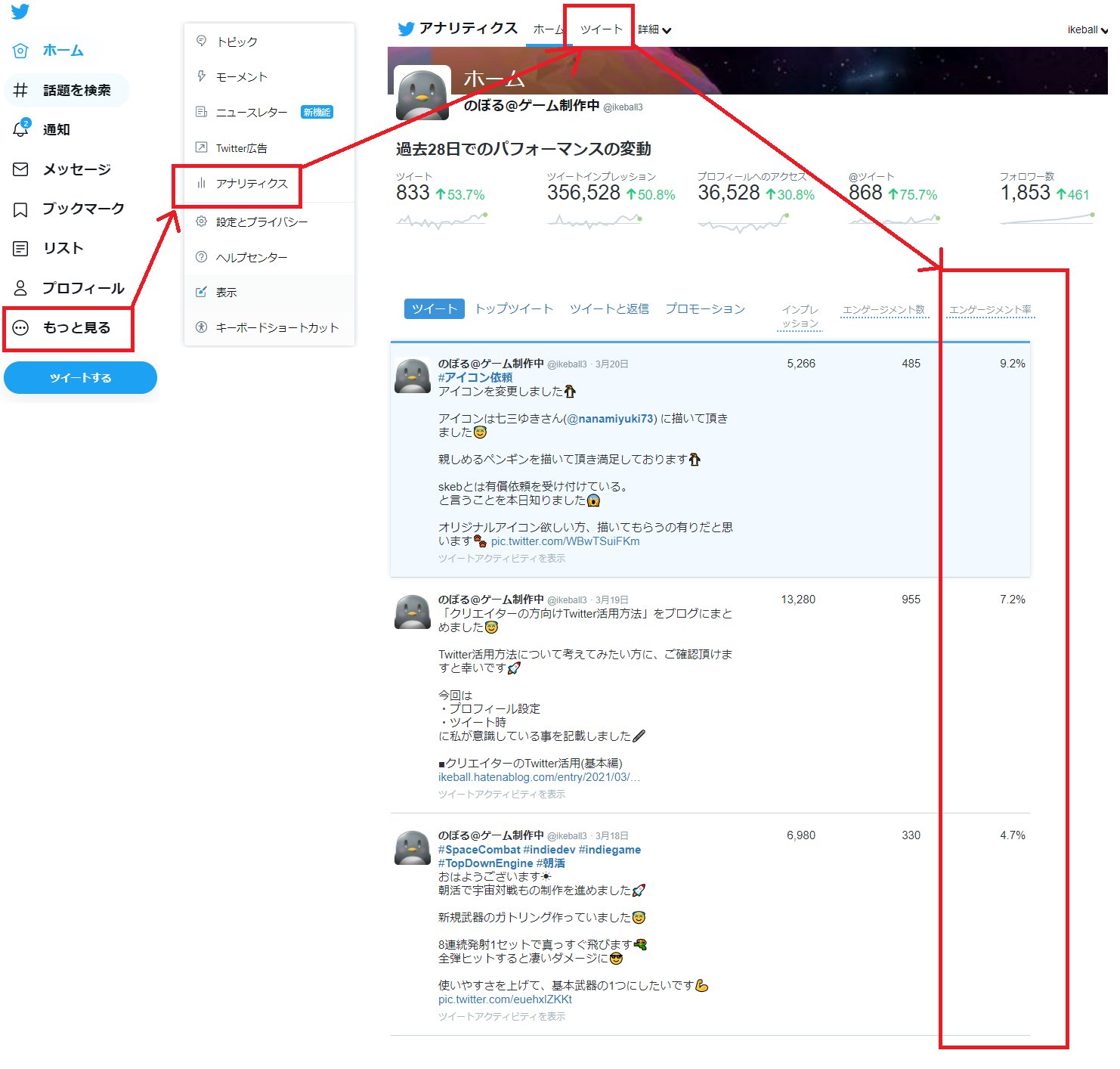Click the avatar on the 3月18日 tweet

click(413, 847)
